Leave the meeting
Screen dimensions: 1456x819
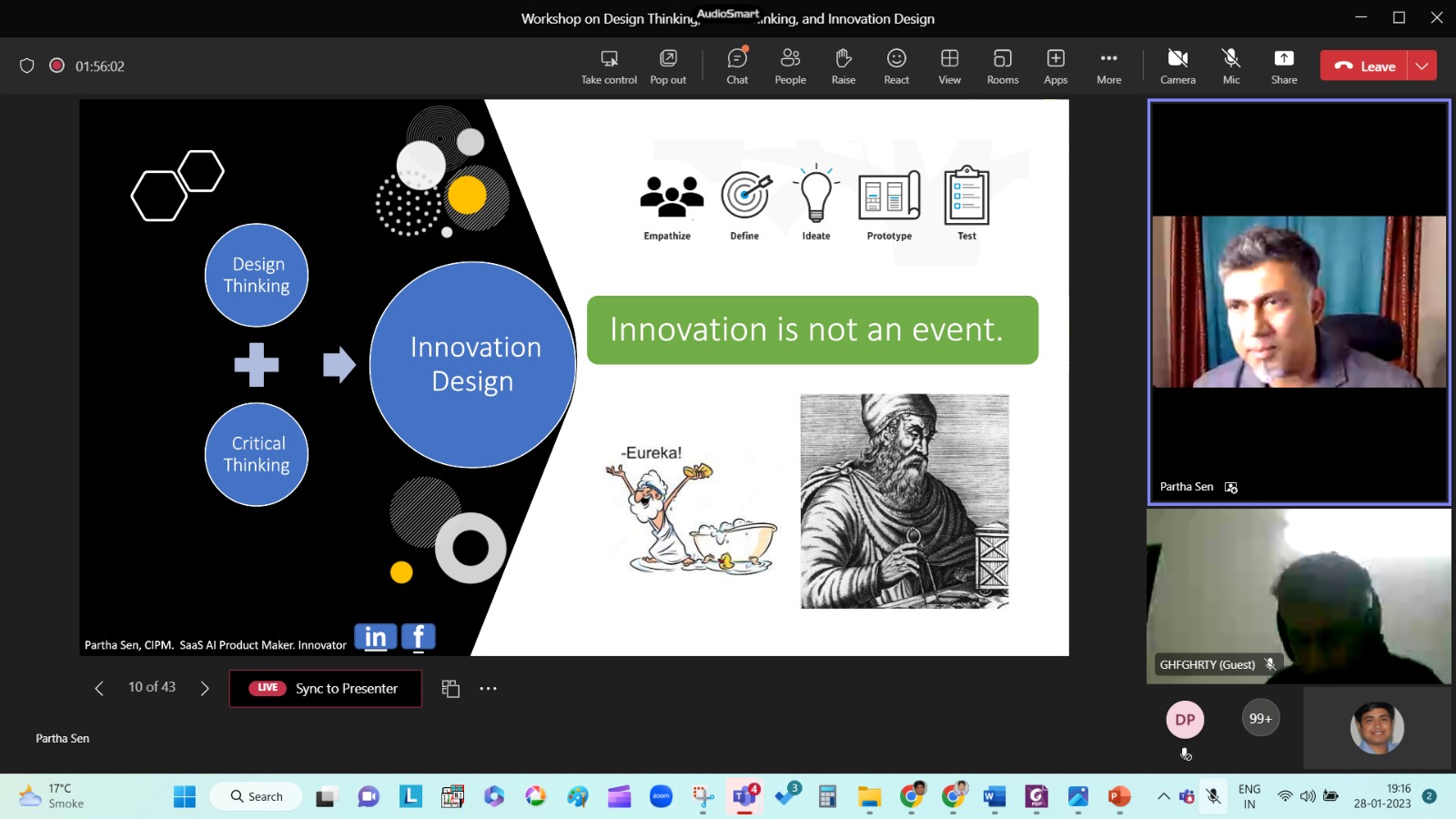[1364, 66]
